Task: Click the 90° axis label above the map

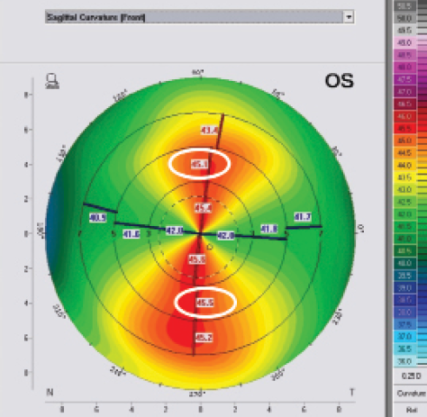Action: (x=198, y=72)
